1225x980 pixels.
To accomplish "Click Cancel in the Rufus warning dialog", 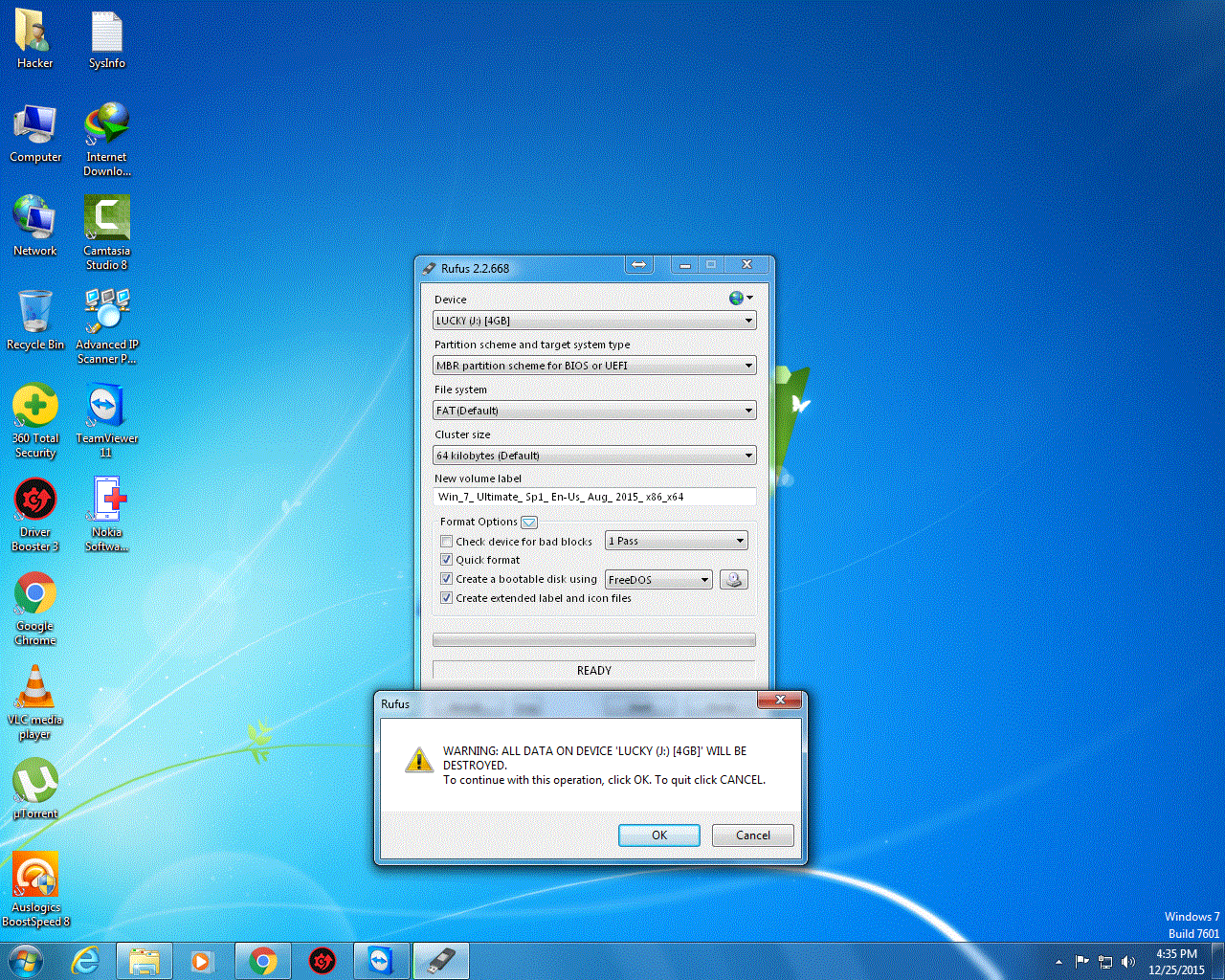I will point(753,835).
